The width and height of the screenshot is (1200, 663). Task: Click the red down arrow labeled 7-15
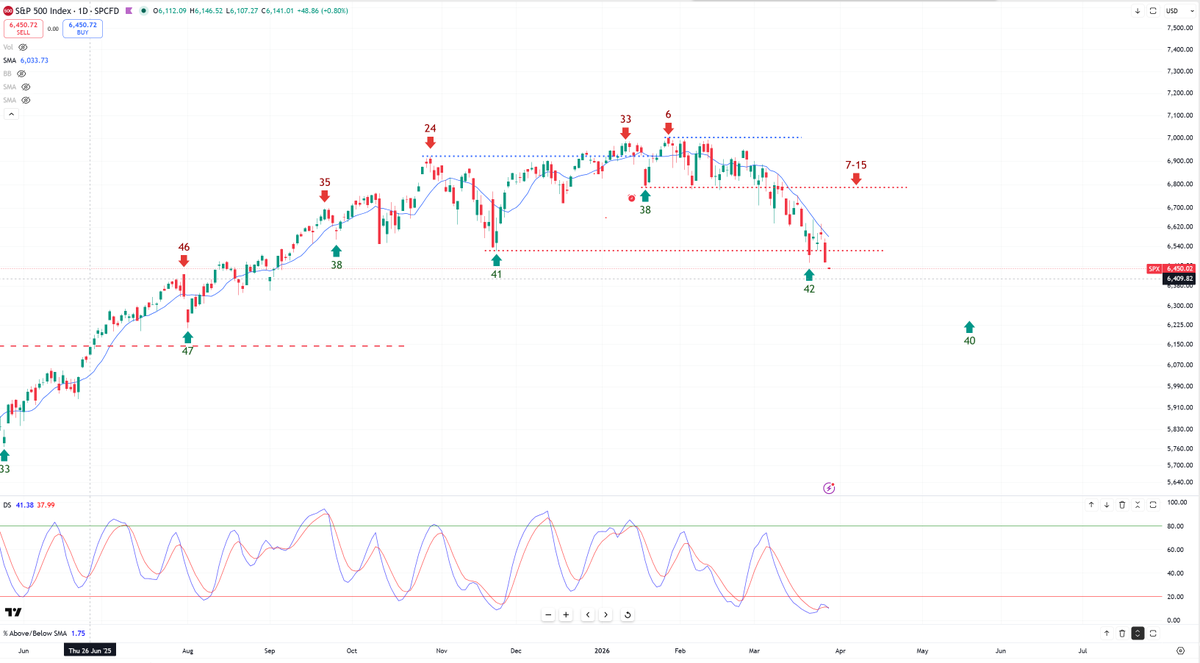856,179
